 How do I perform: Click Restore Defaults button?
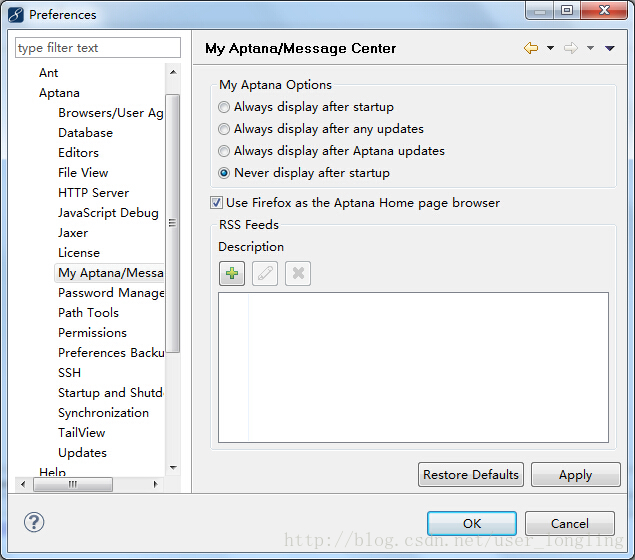(471, 475)
